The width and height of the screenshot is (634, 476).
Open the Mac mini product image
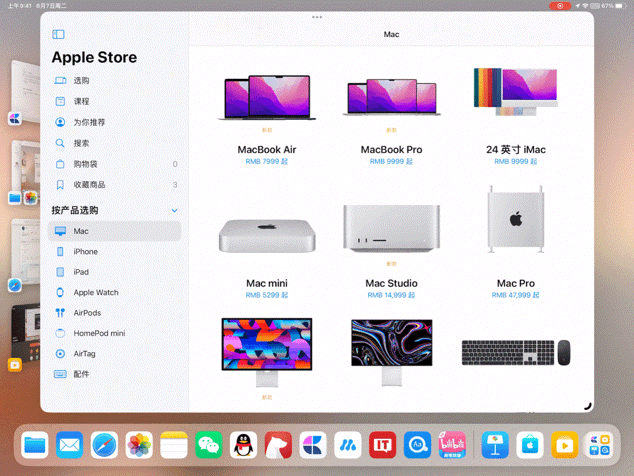[267, 236]
